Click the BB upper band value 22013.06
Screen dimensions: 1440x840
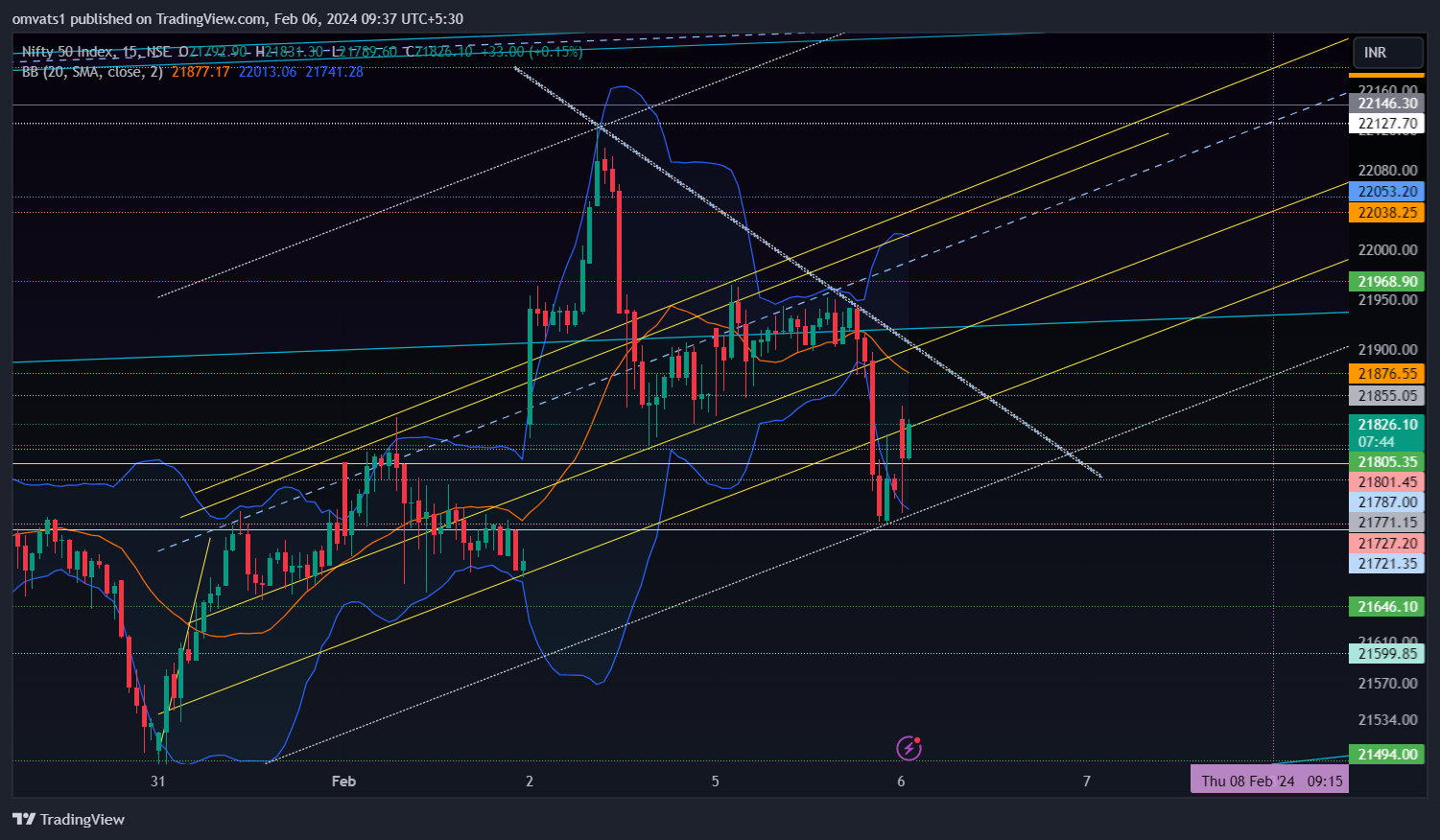[x=268, y=71]
